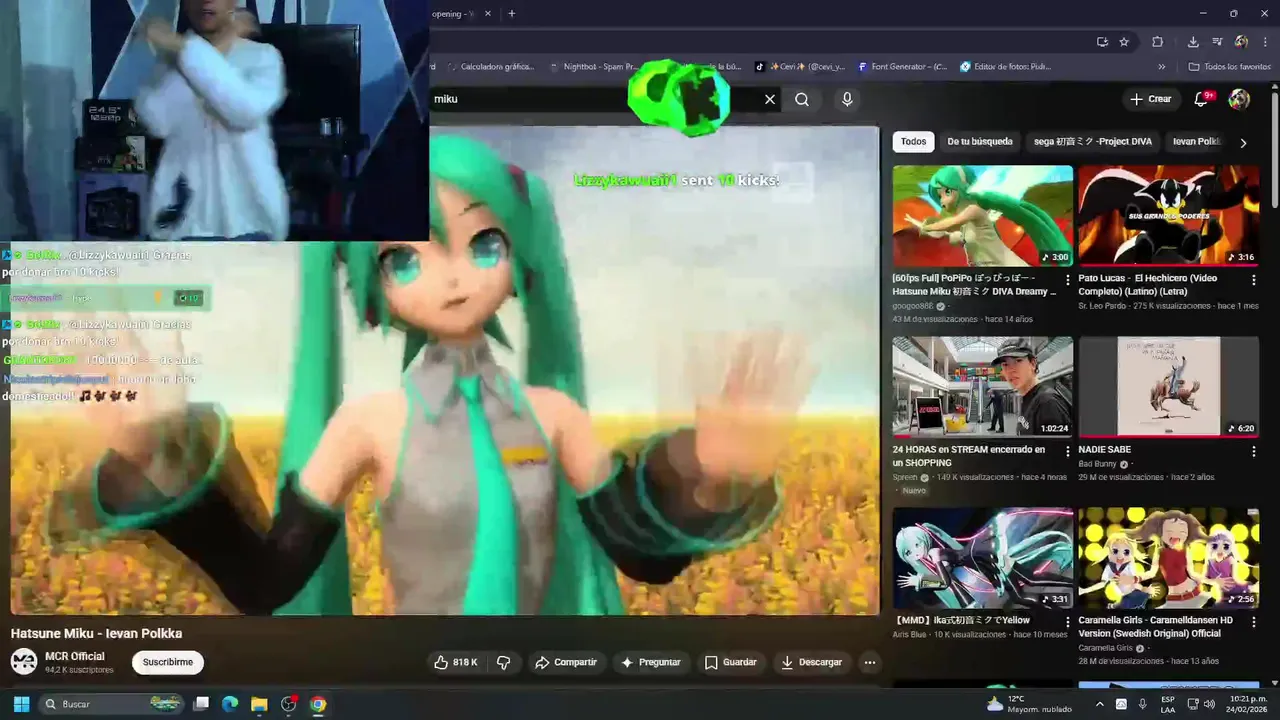Open YouTube notifications bell
The width and height of the screenshot is (1280, 720).
tap(1202, 99)
